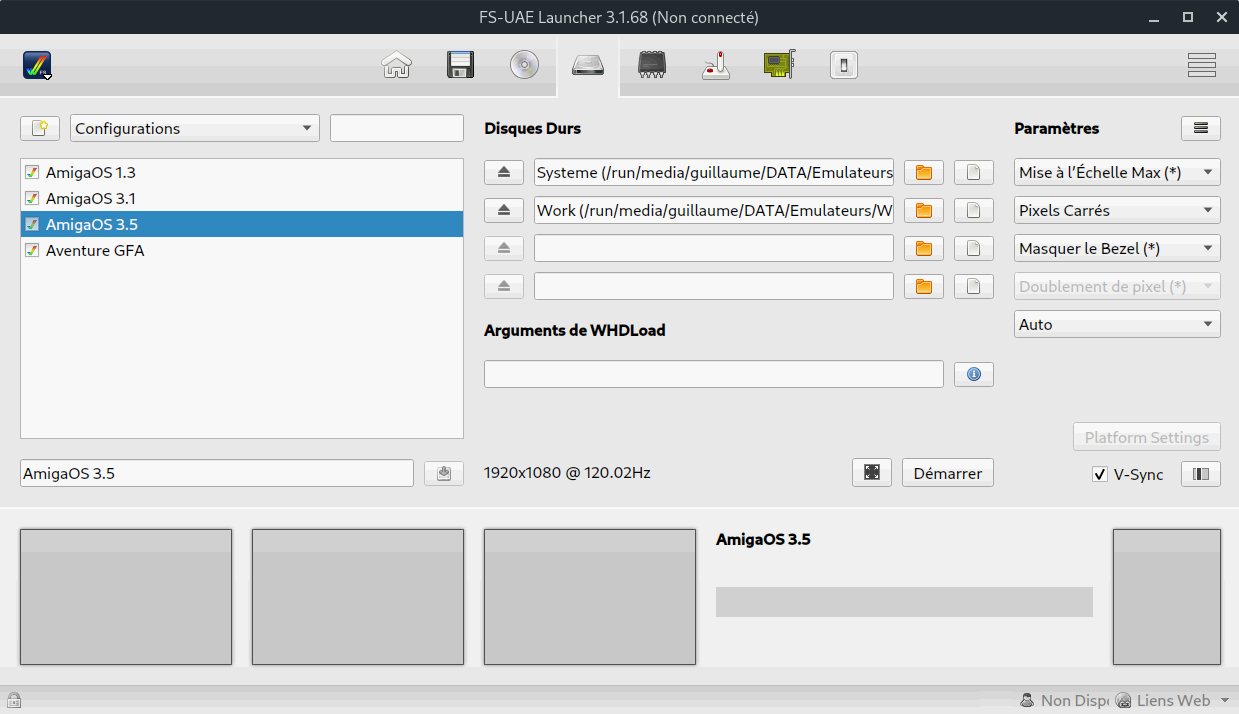Click the fourth empty hard drive field
The height and width of the screenshot is (714, 1239).
[x=714, y=286]
